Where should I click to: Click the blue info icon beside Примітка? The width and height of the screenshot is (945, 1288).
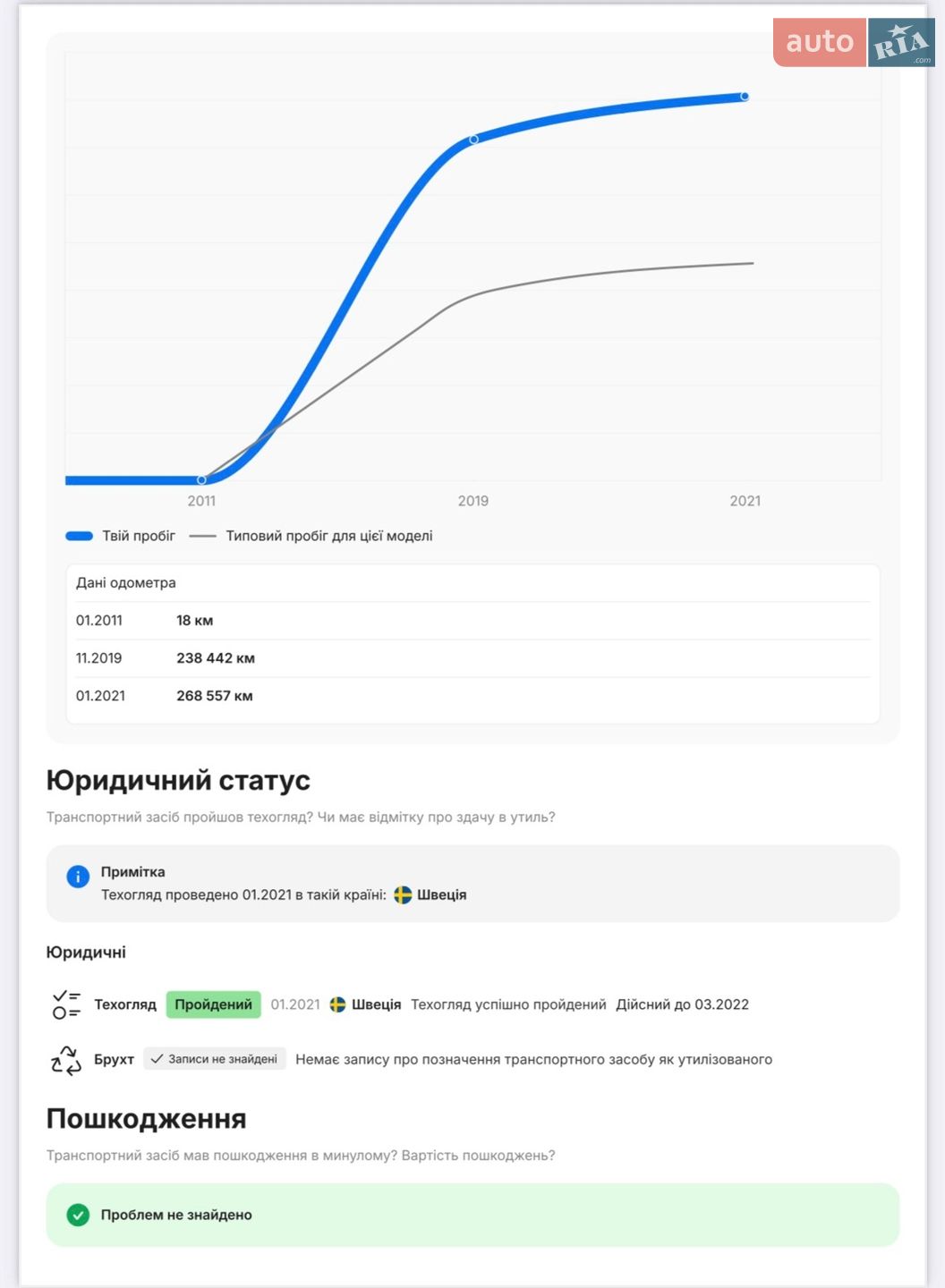(78, 877)
